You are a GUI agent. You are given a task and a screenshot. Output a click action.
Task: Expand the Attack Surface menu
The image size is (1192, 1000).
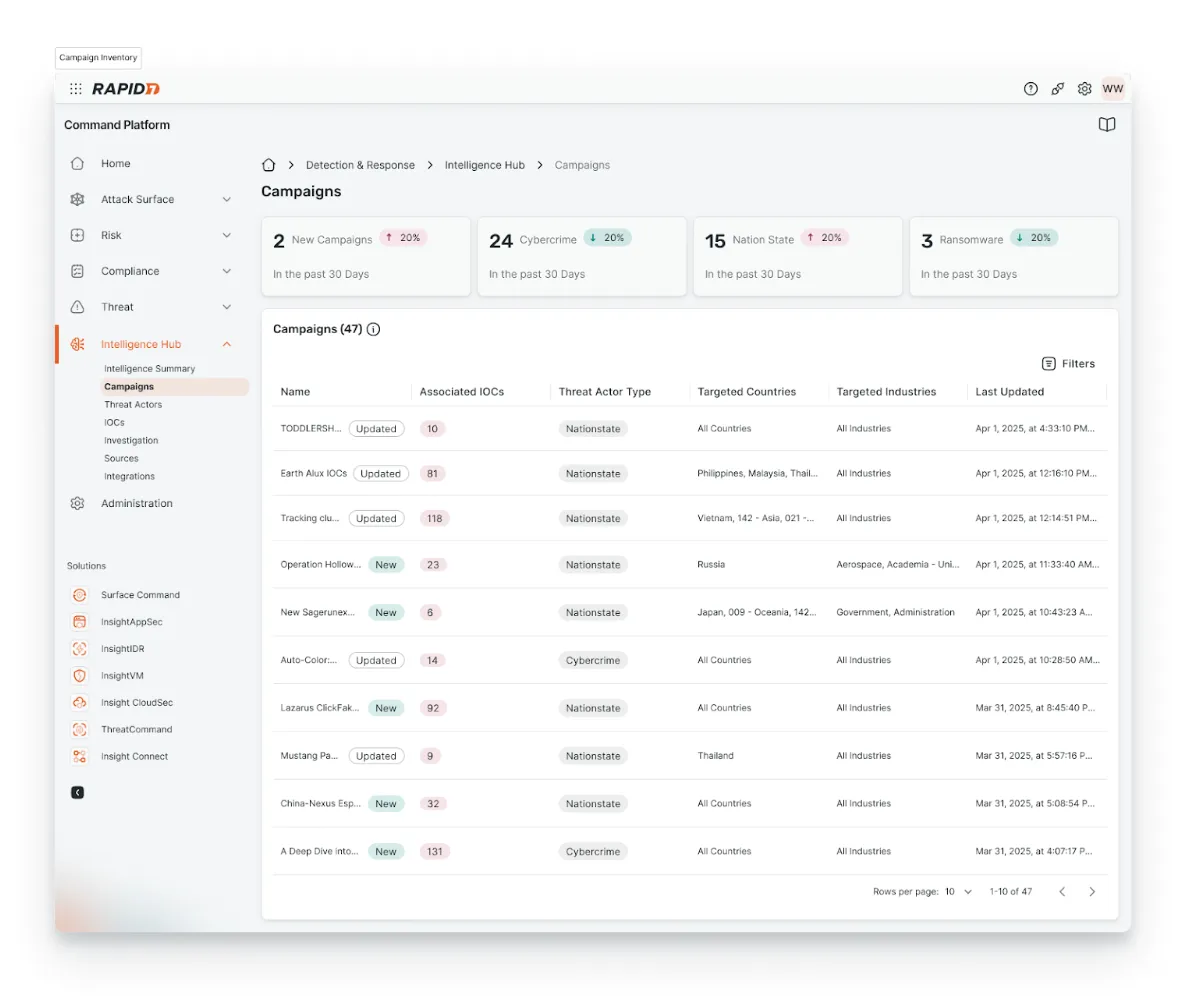click(226, 200)
